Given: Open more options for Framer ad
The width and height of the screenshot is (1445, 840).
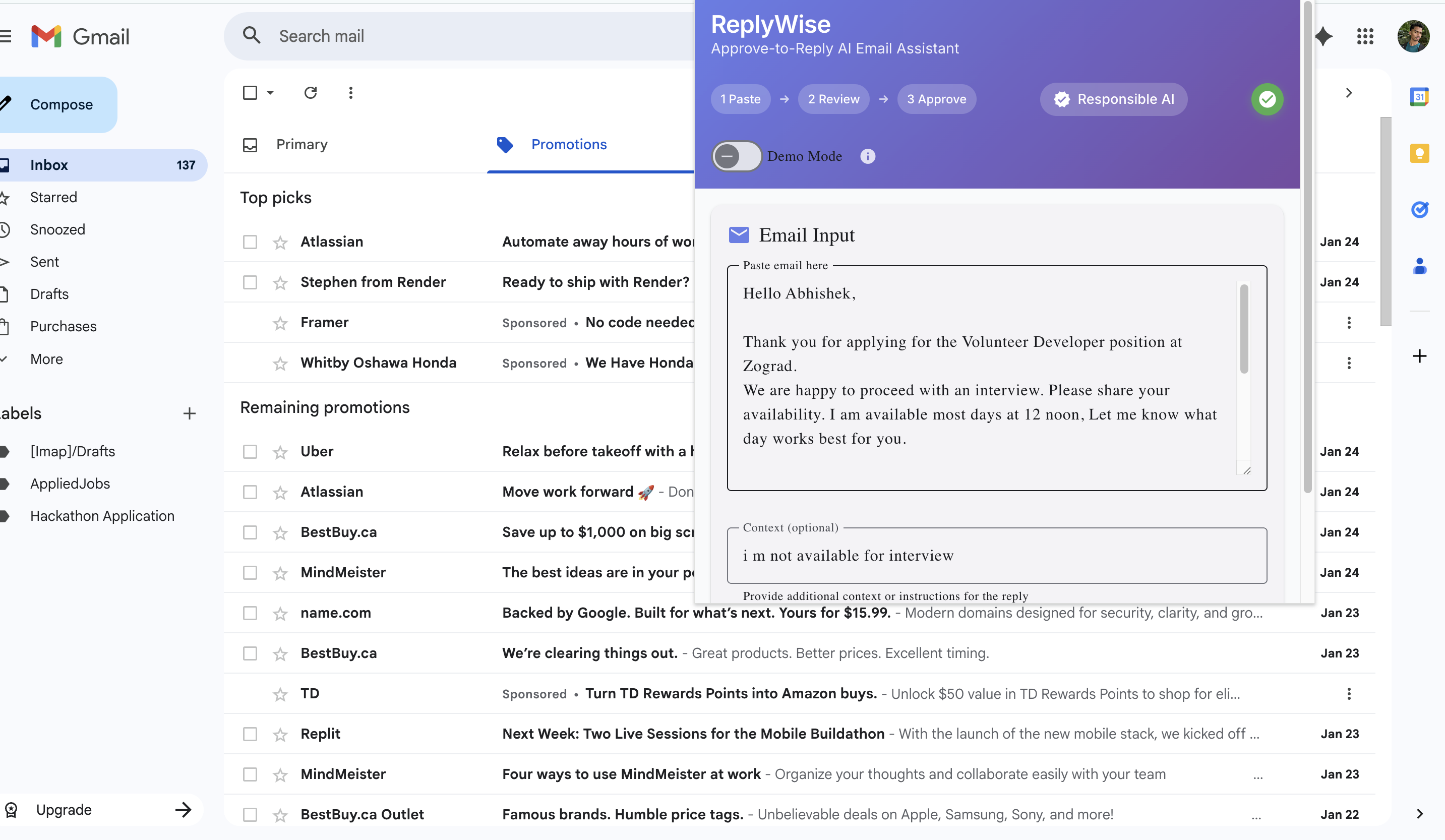Looking at the screenshot, I should pos(1349,323).
